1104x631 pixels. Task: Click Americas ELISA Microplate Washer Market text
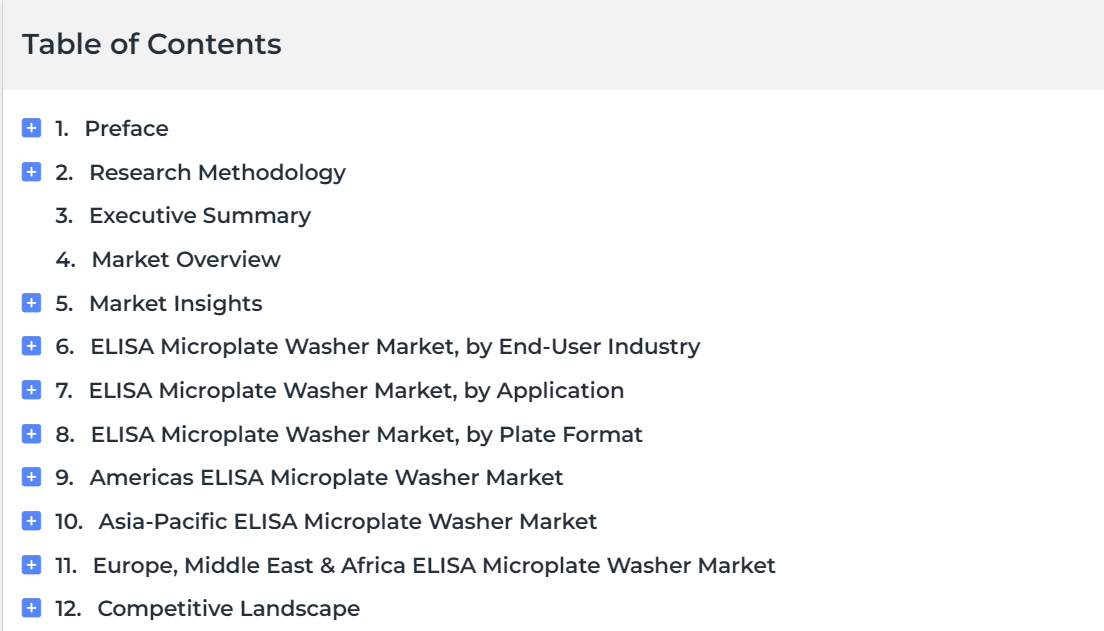326,477
